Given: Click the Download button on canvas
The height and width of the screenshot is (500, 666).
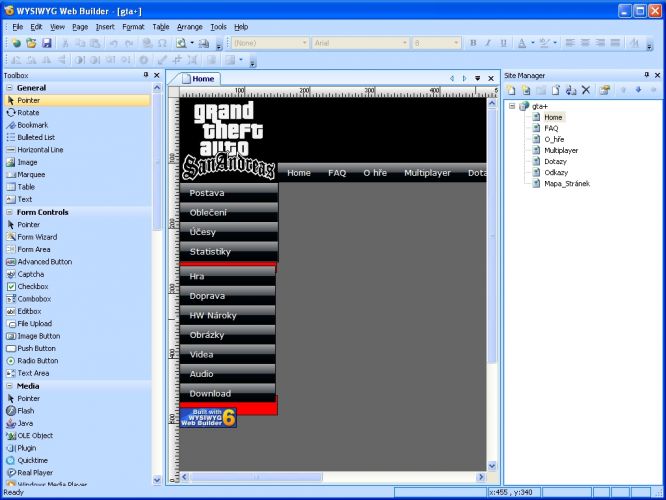Looking at the screenshot, I should point(228,393).
